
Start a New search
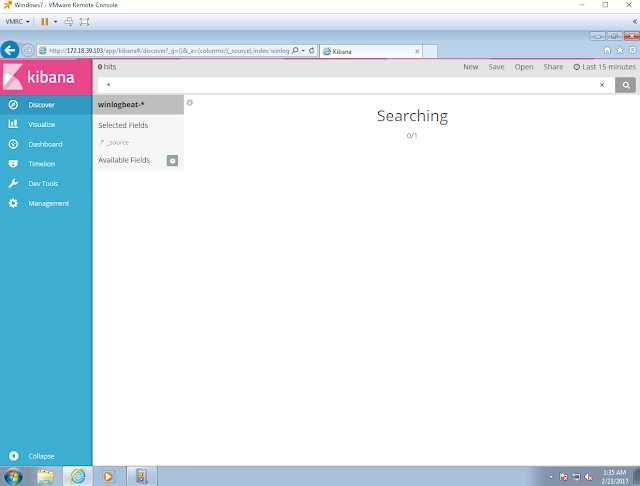click(x=471, y=67)
